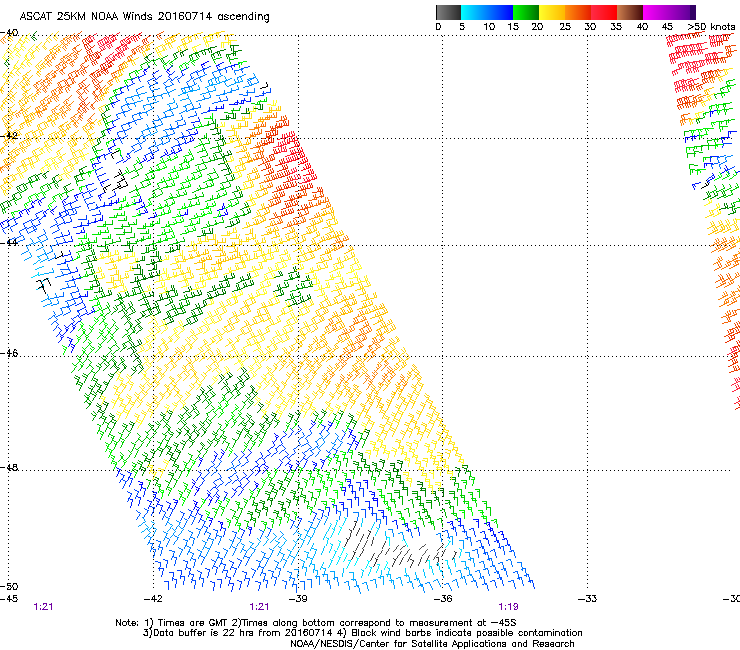This screenshot has height=650, width=740.
Task: Click the '-42' latitude label on left axis
Action: (9, 135)
